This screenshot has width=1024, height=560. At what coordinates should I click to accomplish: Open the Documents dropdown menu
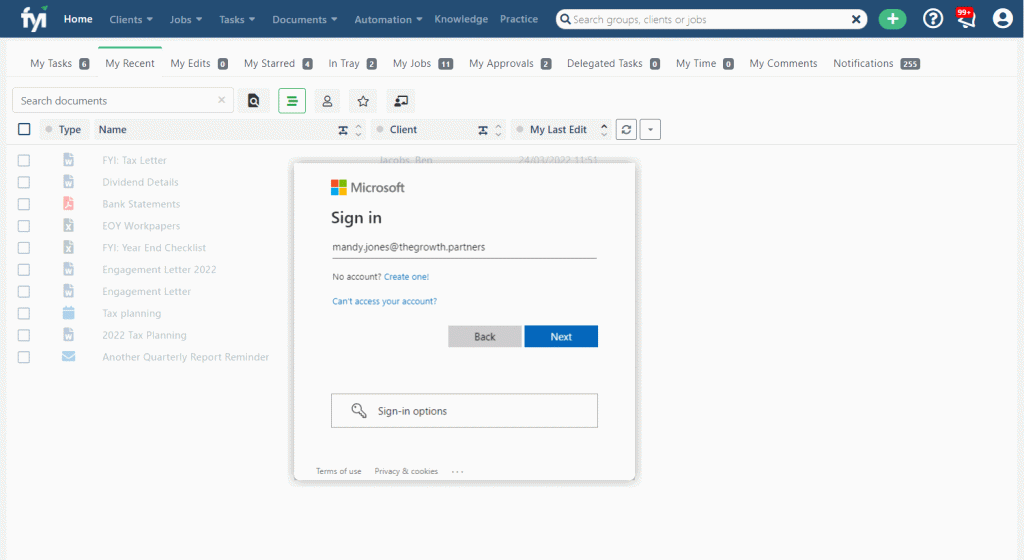[x=305, y=20]
